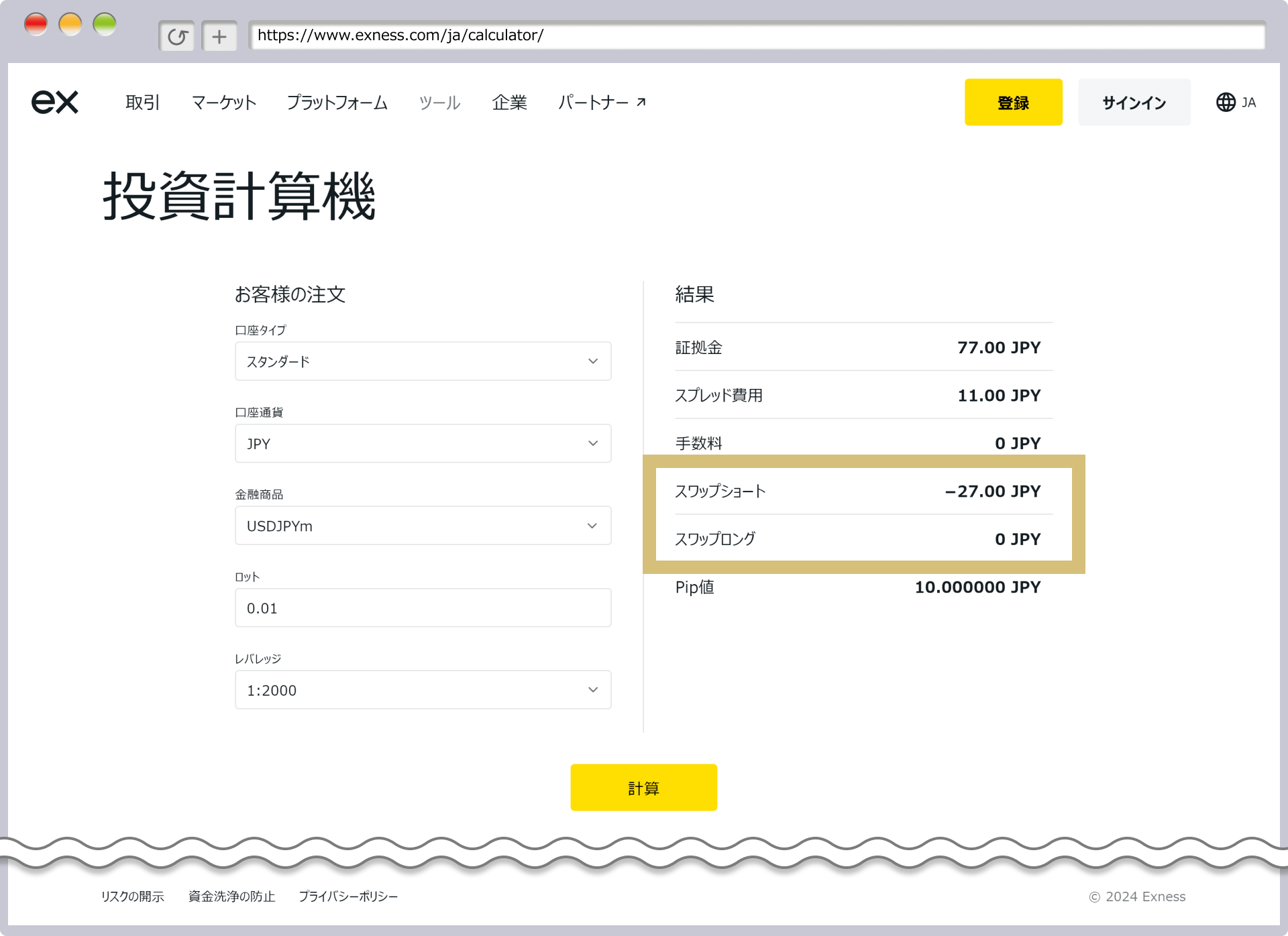
Task: Click the JA language code label
Action: pos(1248,103)
